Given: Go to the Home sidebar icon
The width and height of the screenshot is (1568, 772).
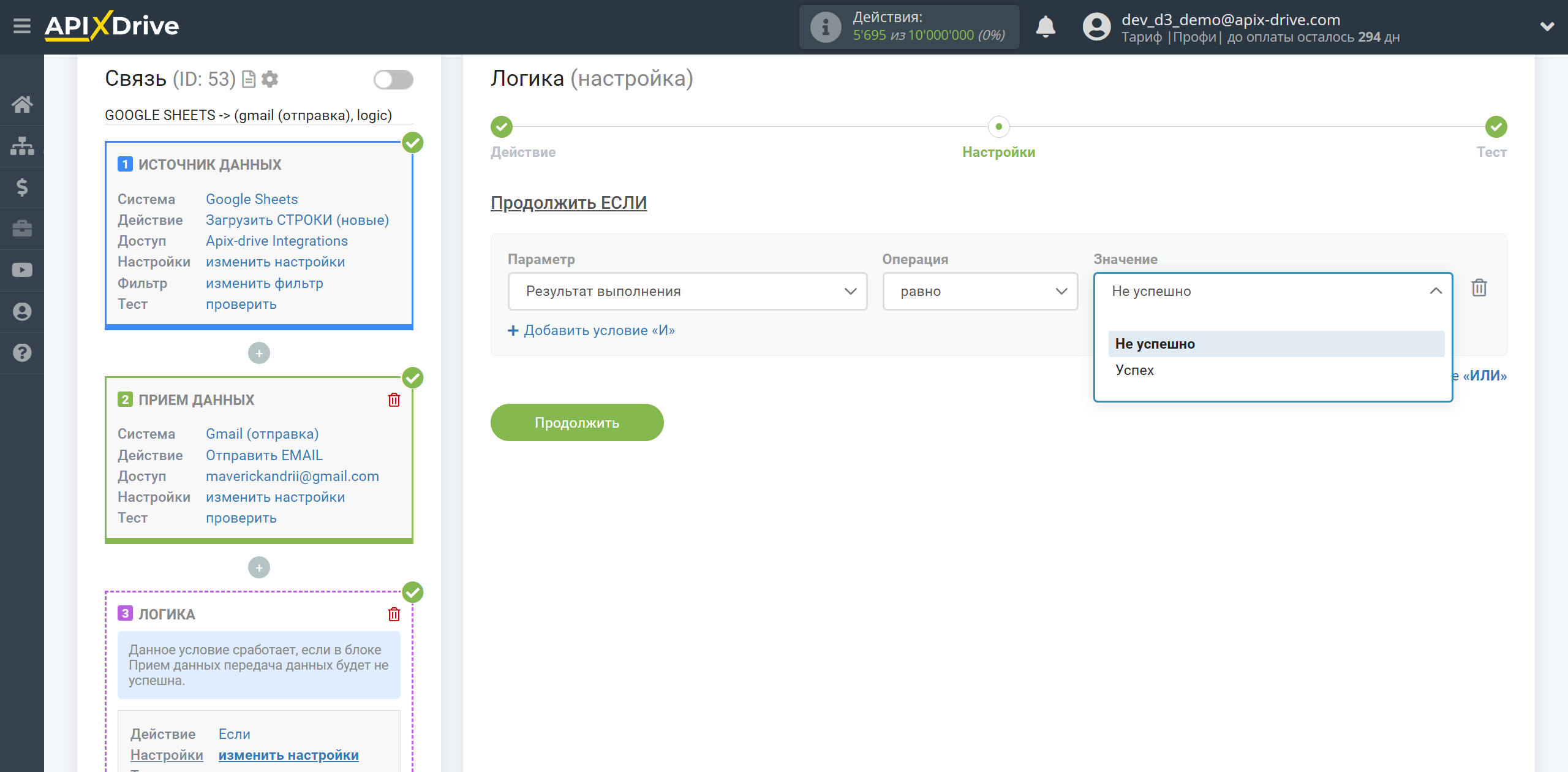Looking at the screenshot, I should (x=22, y=105).
